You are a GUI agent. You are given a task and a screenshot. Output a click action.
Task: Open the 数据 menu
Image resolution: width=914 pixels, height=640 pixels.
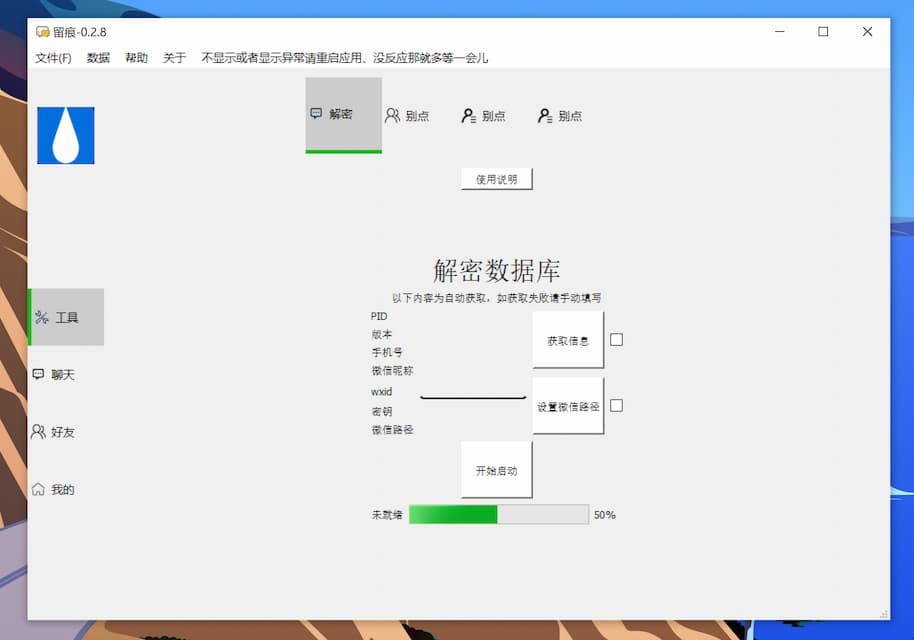[98, 58]
